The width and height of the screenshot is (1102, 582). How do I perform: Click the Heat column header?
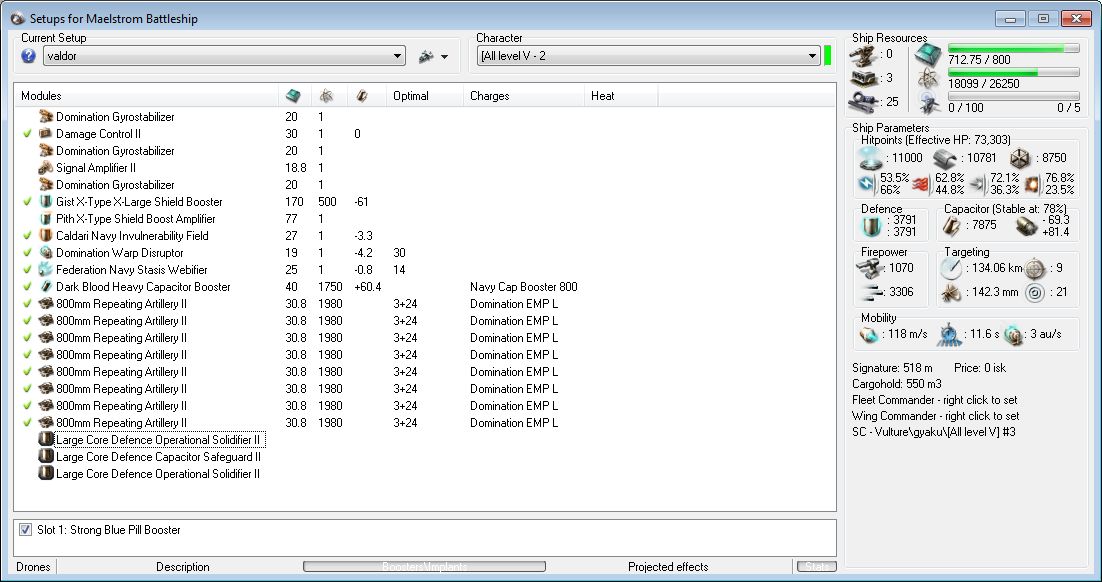[621, 96]
